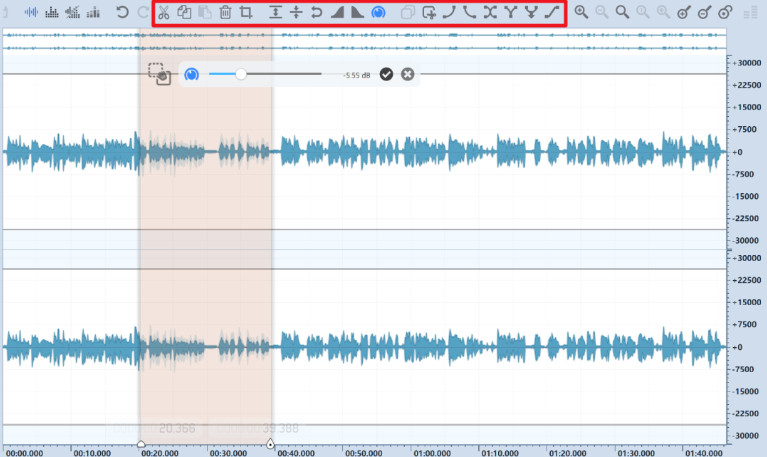Image resolution: width=767 pixels, height=457 pixels.
Task: Crop audio to selection
Action: pos(246,12)
